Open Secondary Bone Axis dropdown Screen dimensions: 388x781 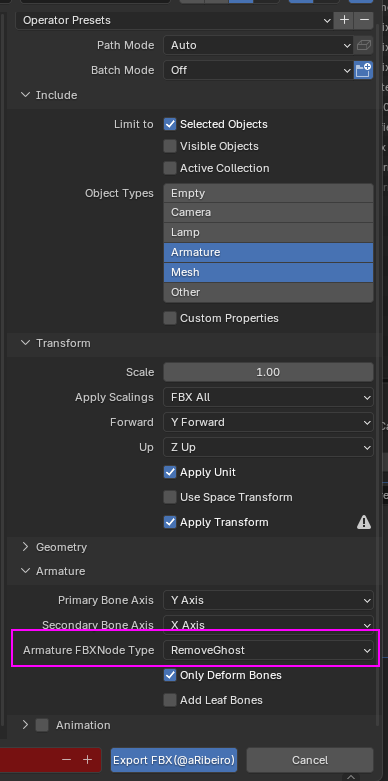(x=268, y=625)
